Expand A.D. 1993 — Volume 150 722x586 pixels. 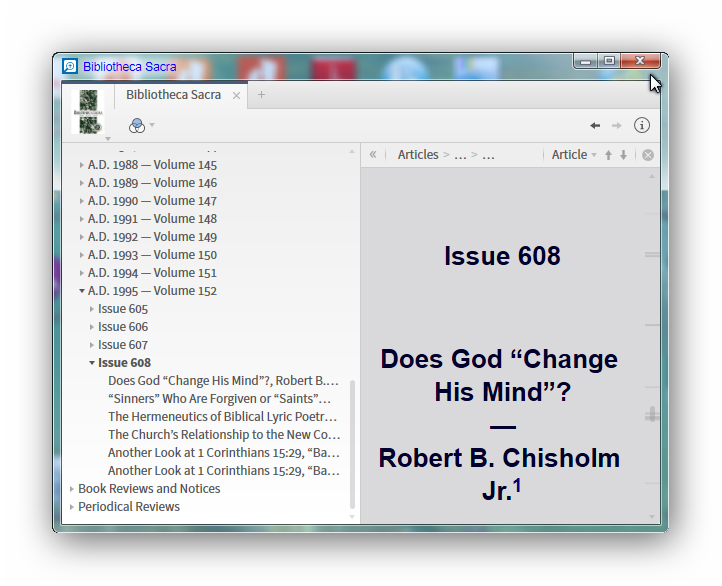(82, 255)
